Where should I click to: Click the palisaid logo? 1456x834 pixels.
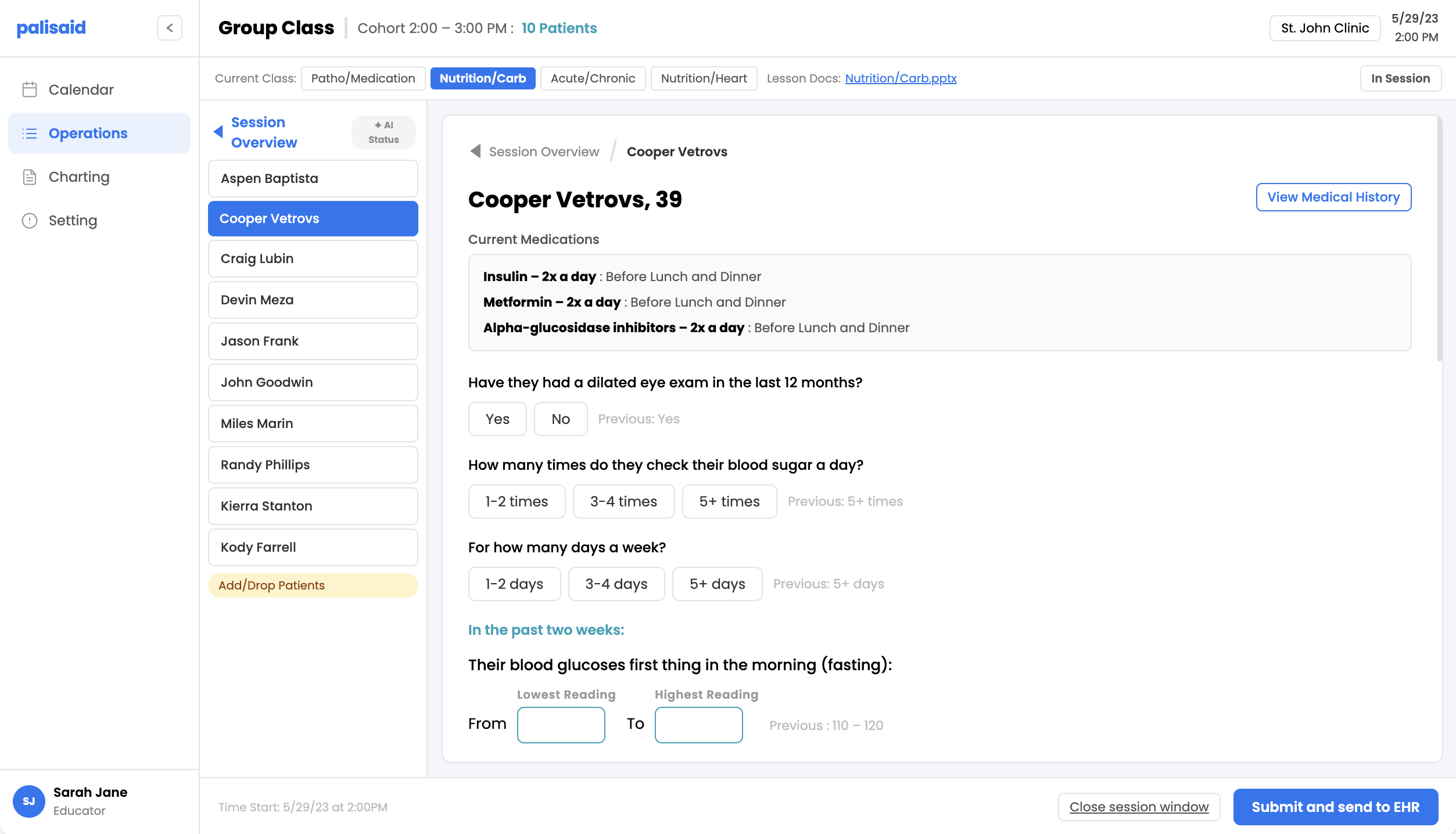tap(51, 27)
